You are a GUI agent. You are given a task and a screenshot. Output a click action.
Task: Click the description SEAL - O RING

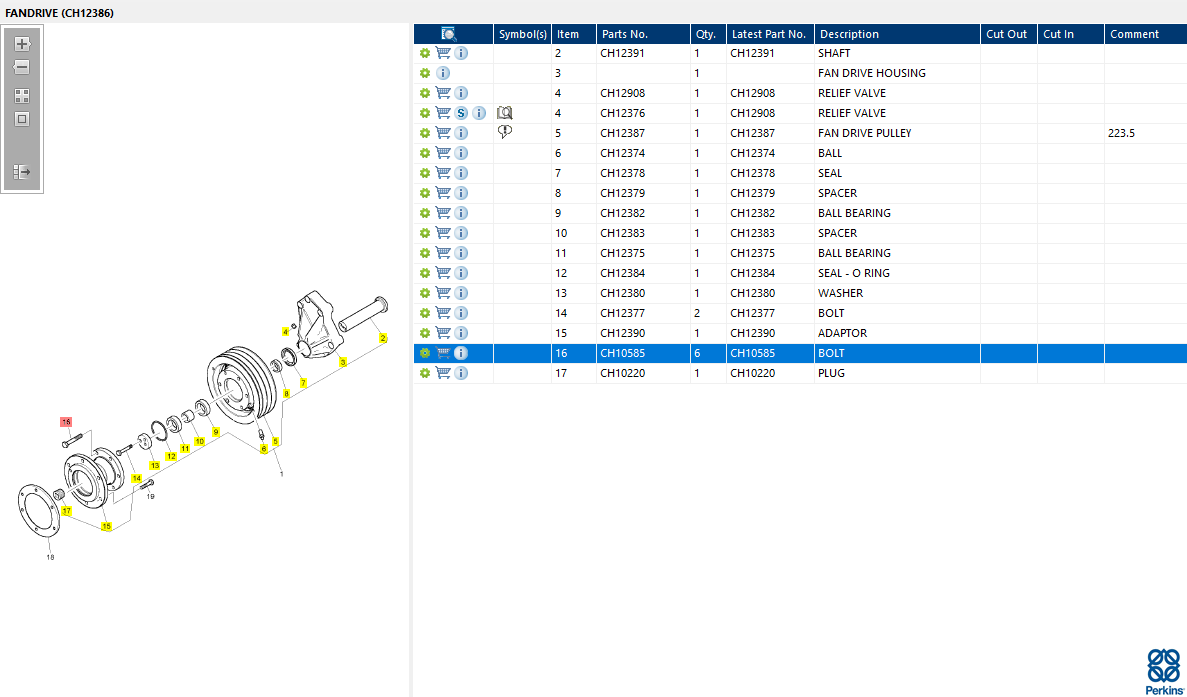tap(854, 273)
